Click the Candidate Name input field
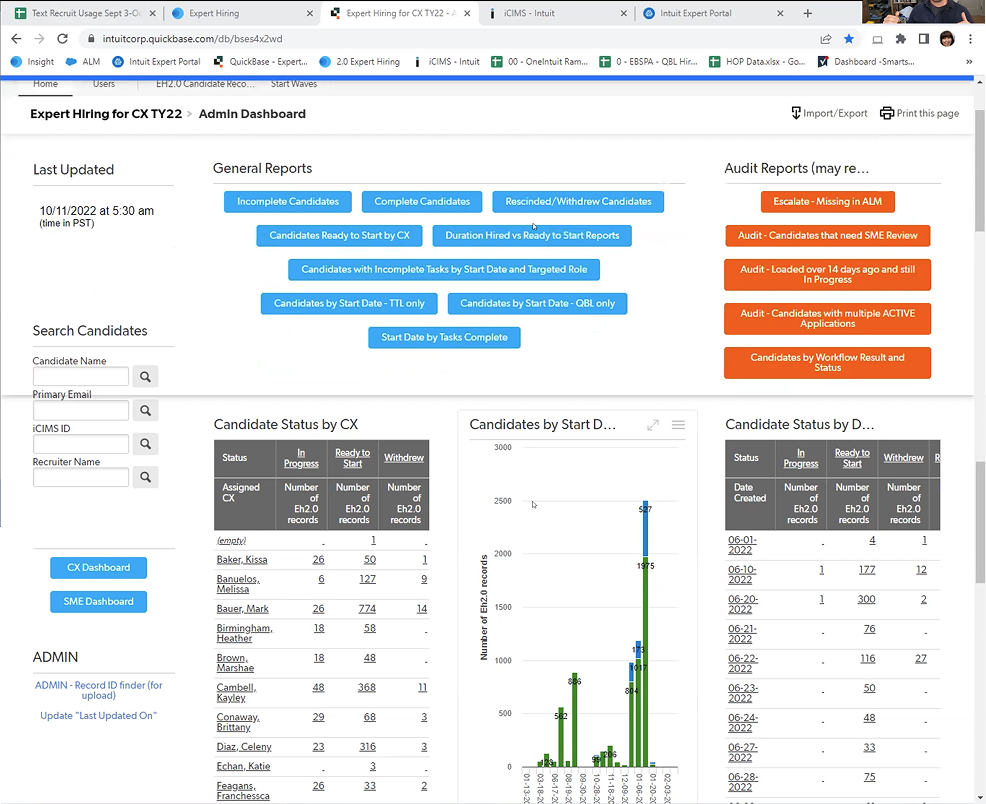The height and width of the screenshot is (804, 986). pos(80,377)
